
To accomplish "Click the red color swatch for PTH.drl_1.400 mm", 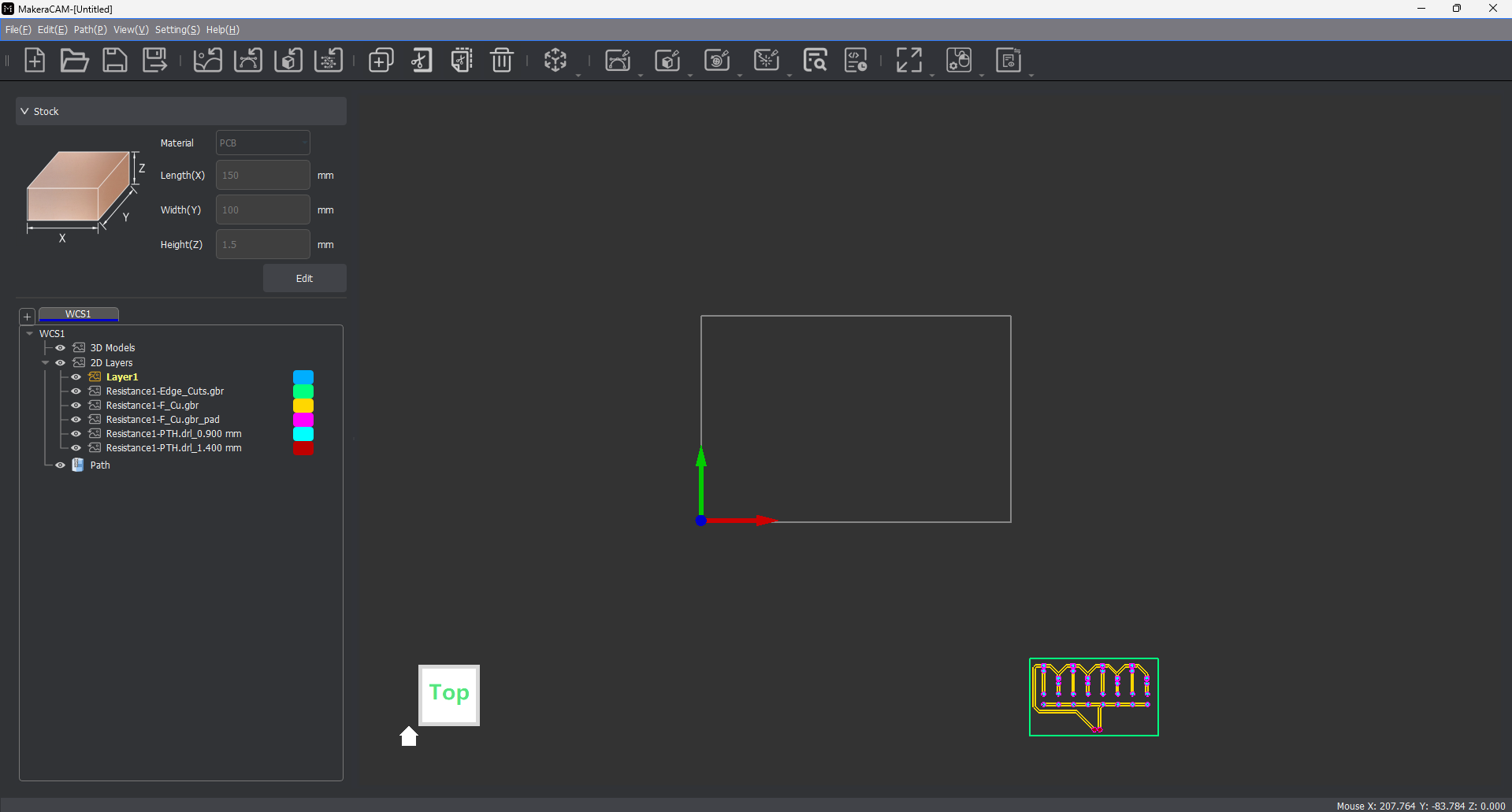I will (303, 448).
